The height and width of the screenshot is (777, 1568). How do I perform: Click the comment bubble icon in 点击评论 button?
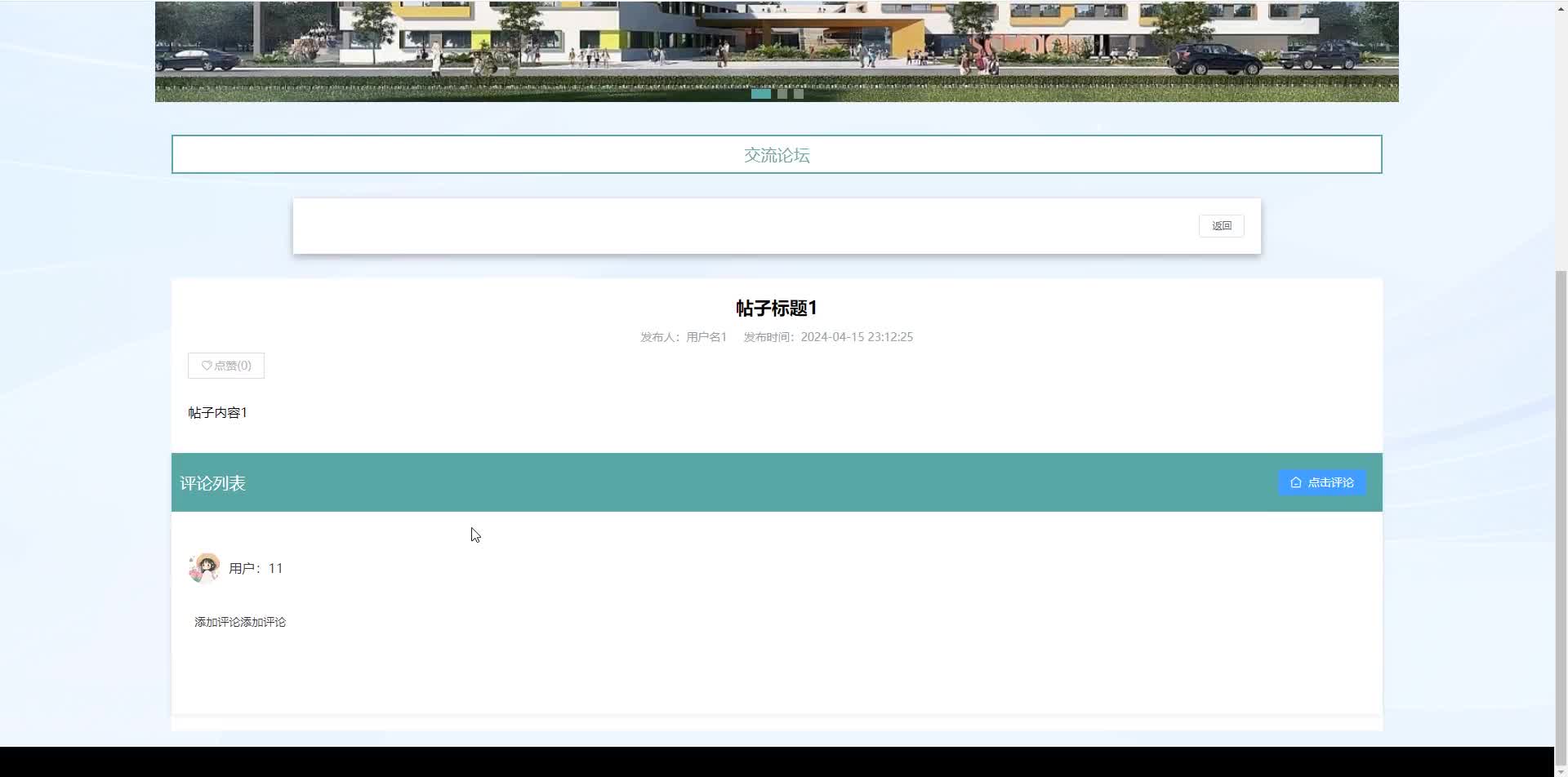point(1296,482)
